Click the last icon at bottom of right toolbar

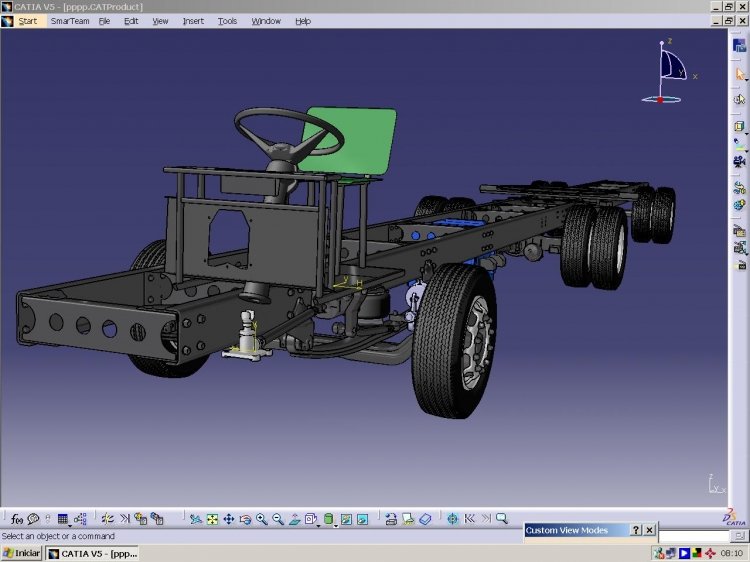[x=741, y=264]
